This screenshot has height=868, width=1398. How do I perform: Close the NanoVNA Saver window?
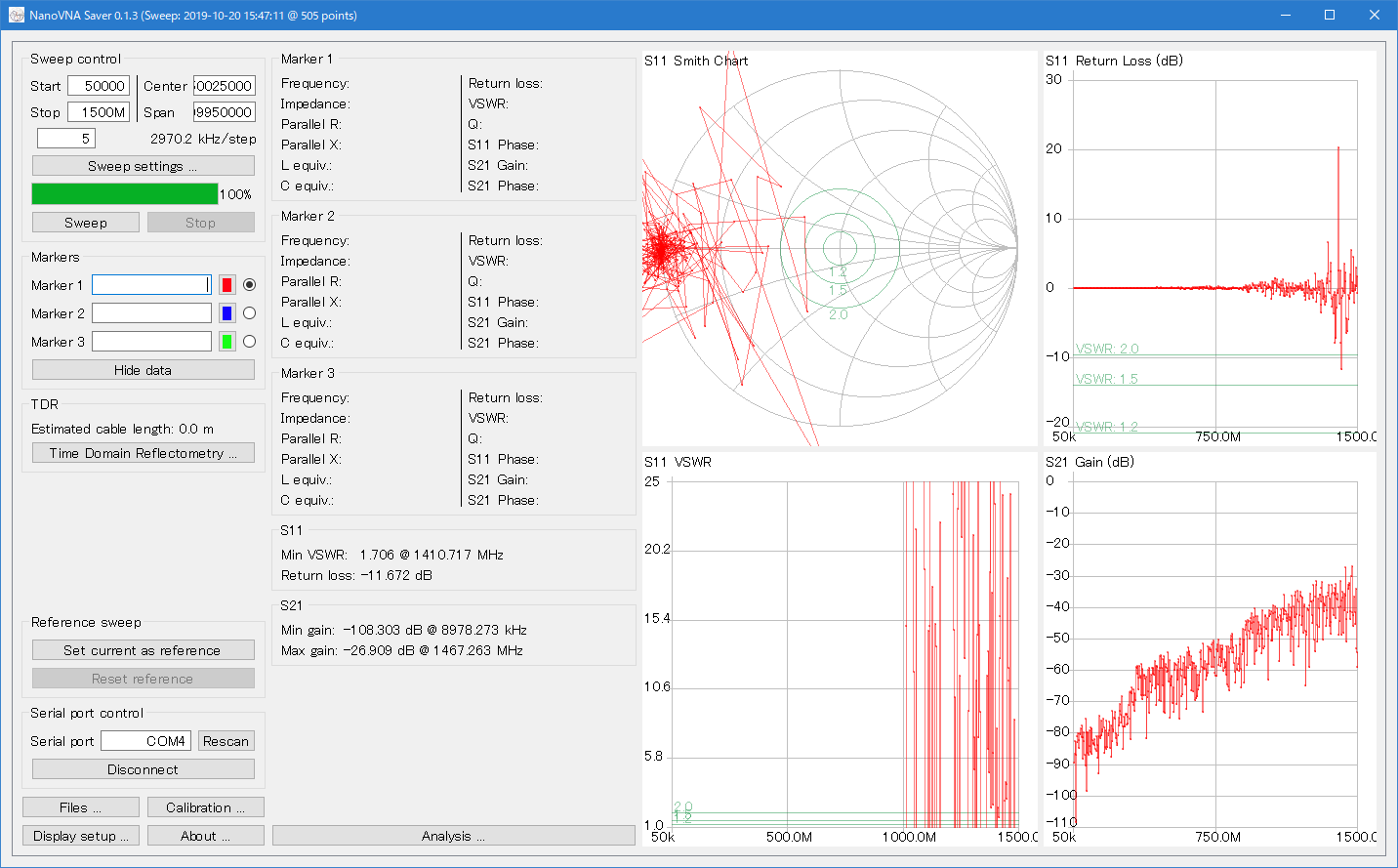(1375, 15)
